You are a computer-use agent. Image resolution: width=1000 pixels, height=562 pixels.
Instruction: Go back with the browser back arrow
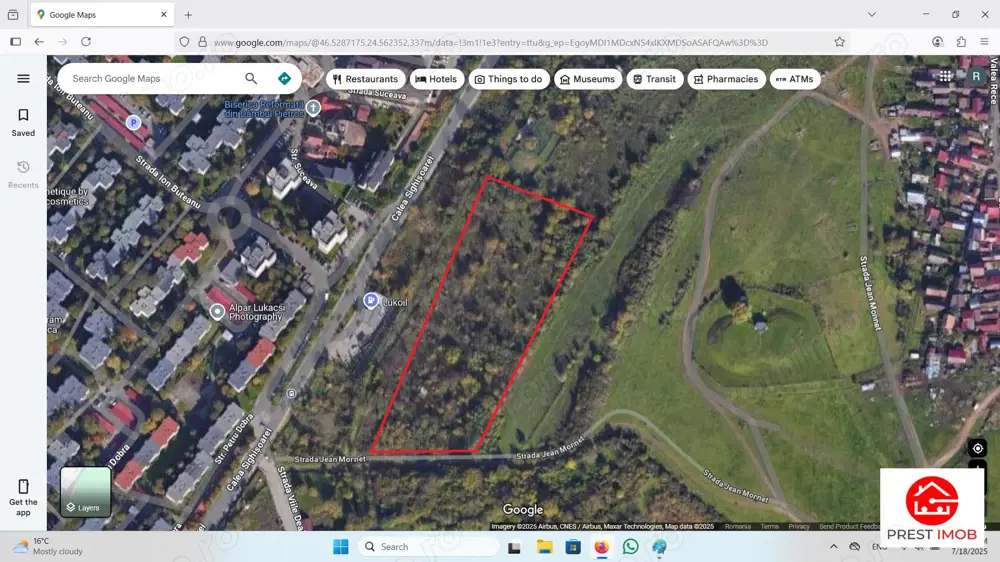(39, 41)
